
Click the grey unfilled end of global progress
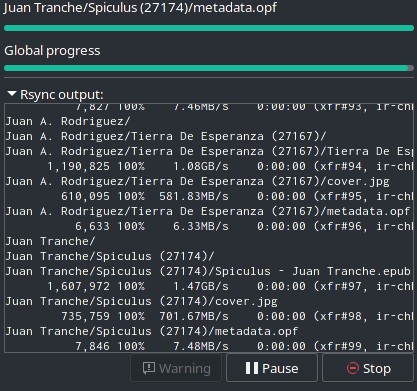pyautogui.click(x=411, y=68)
